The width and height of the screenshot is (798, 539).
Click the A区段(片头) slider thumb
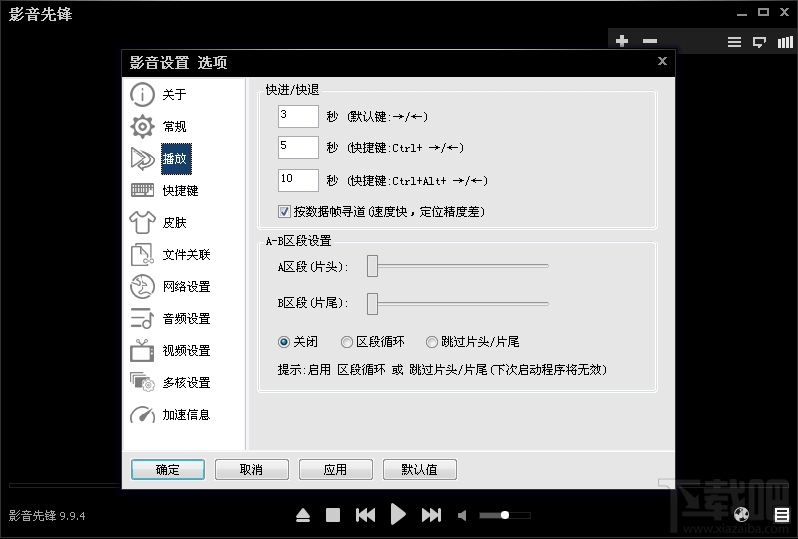coord(373,266)
